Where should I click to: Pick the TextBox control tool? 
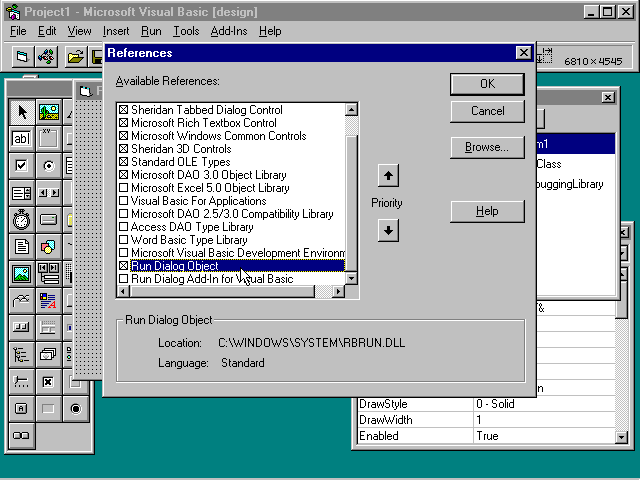pos(21,139)
